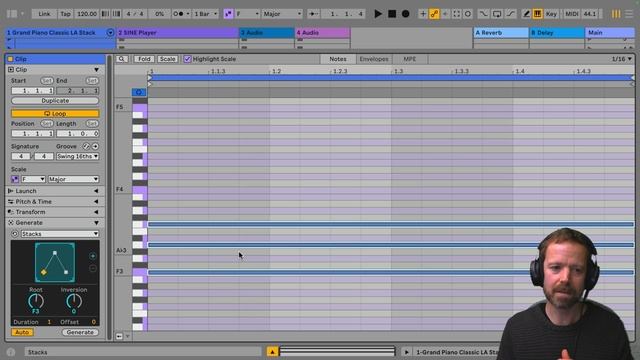Viewport: 640px width, 360px height.
Task: Toggle the Auto button in Generate panel
Action: (x=22, y=332)
